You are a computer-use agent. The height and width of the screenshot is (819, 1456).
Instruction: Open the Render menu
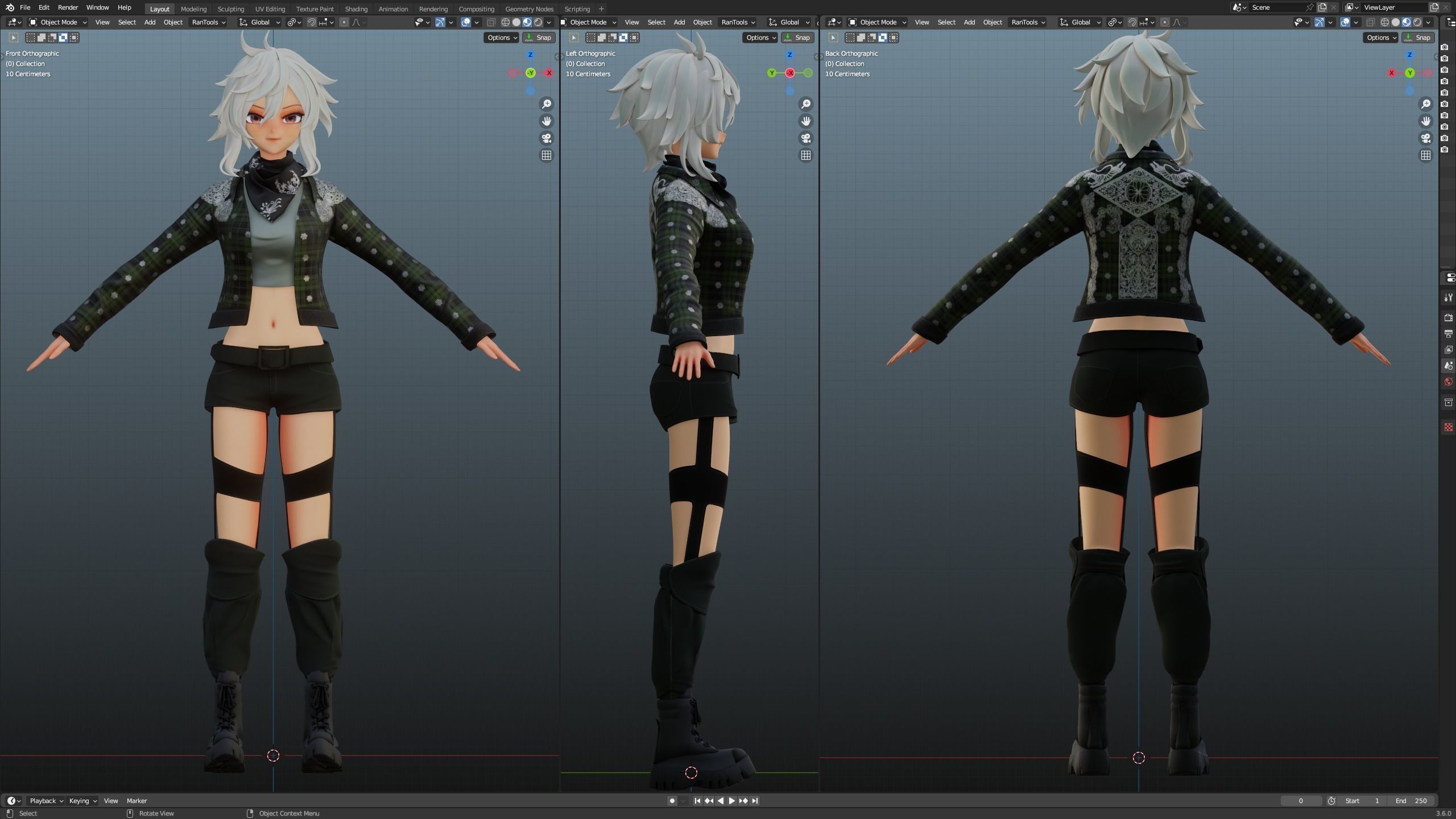pos(68,7)
